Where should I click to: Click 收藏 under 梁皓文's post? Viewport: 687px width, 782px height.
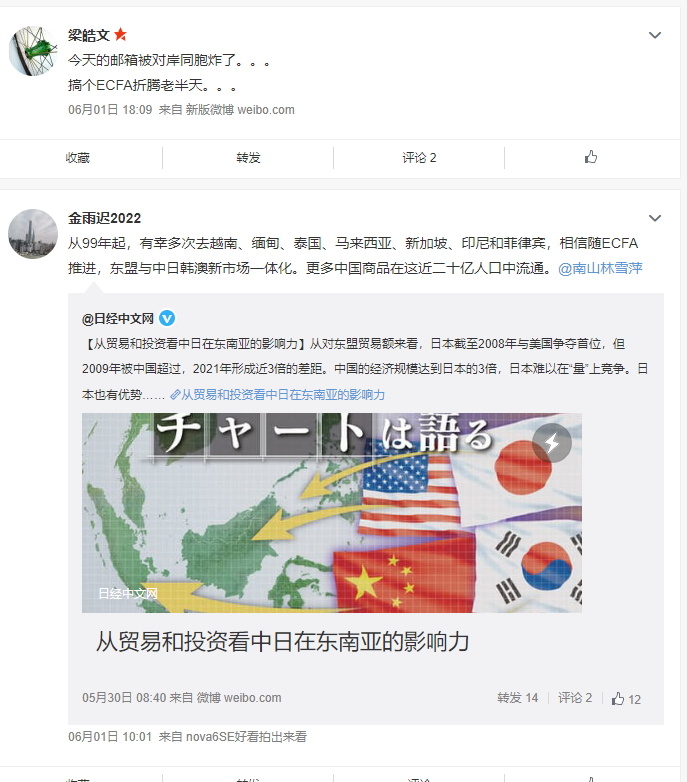coord(78,158)
